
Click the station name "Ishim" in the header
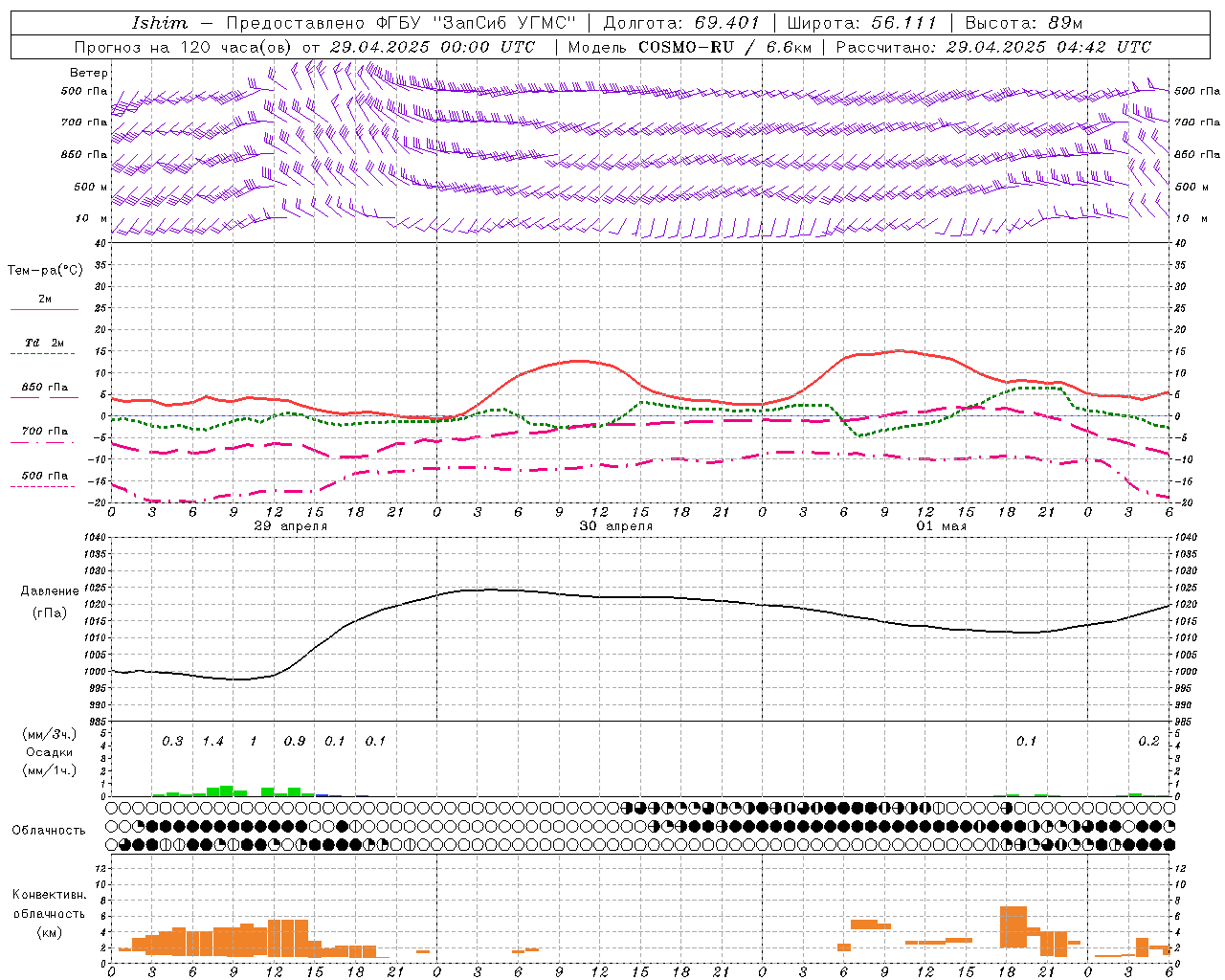(159, 23)
